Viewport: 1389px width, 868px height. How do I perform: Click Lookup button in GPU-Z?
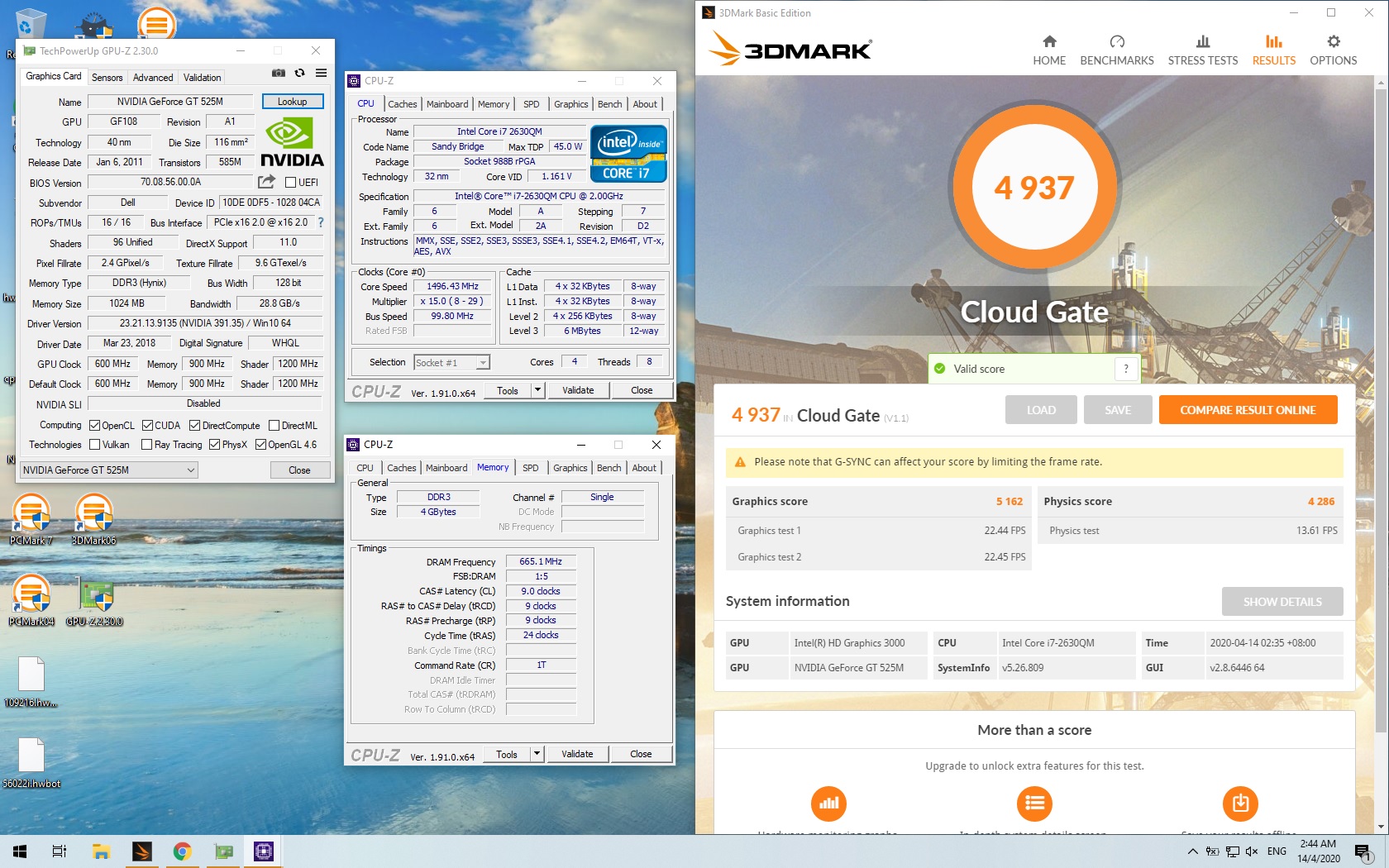(x=292, y=102)
